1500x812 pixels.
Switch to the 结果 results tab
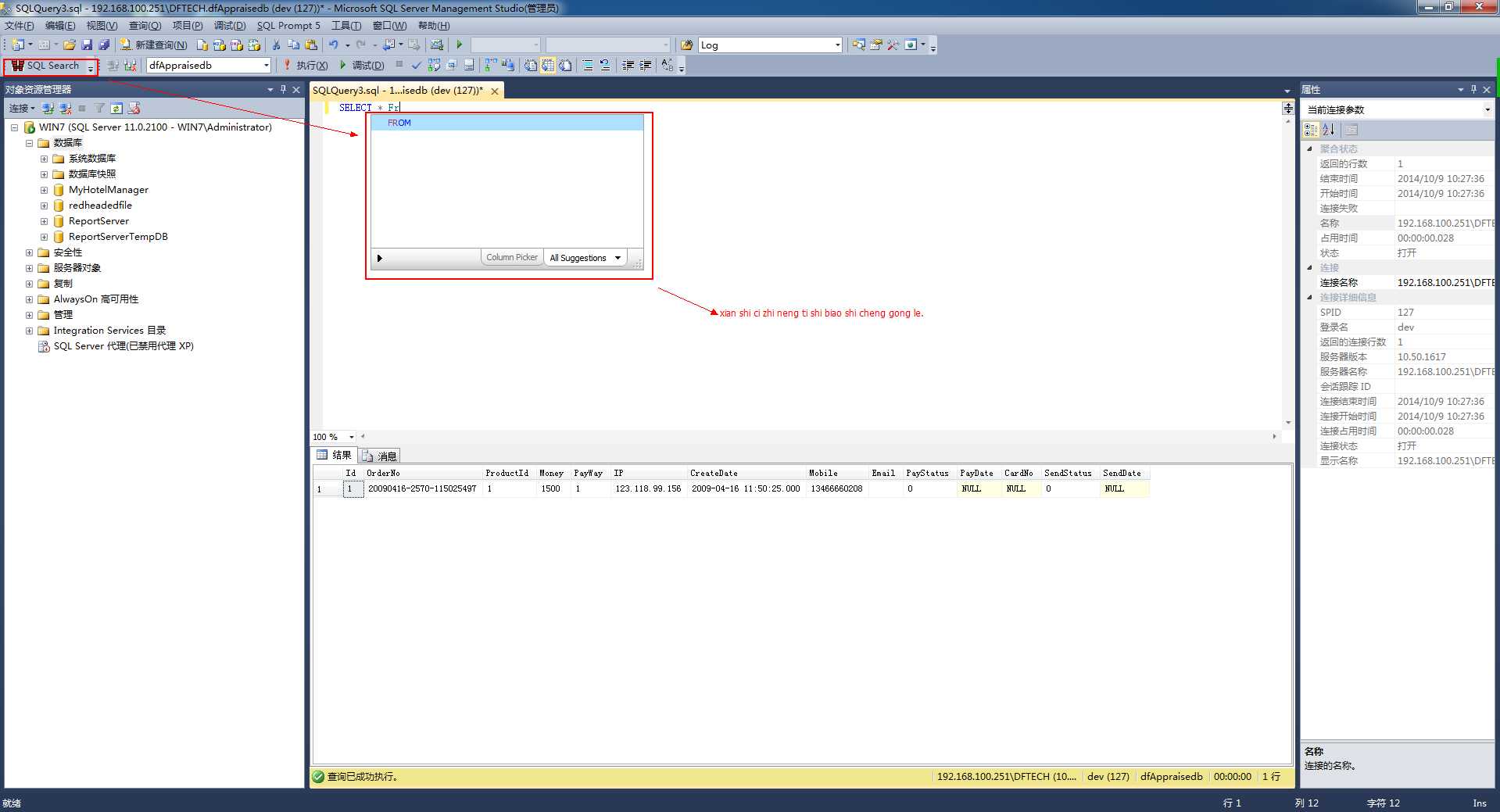click(x=335, y=455)
